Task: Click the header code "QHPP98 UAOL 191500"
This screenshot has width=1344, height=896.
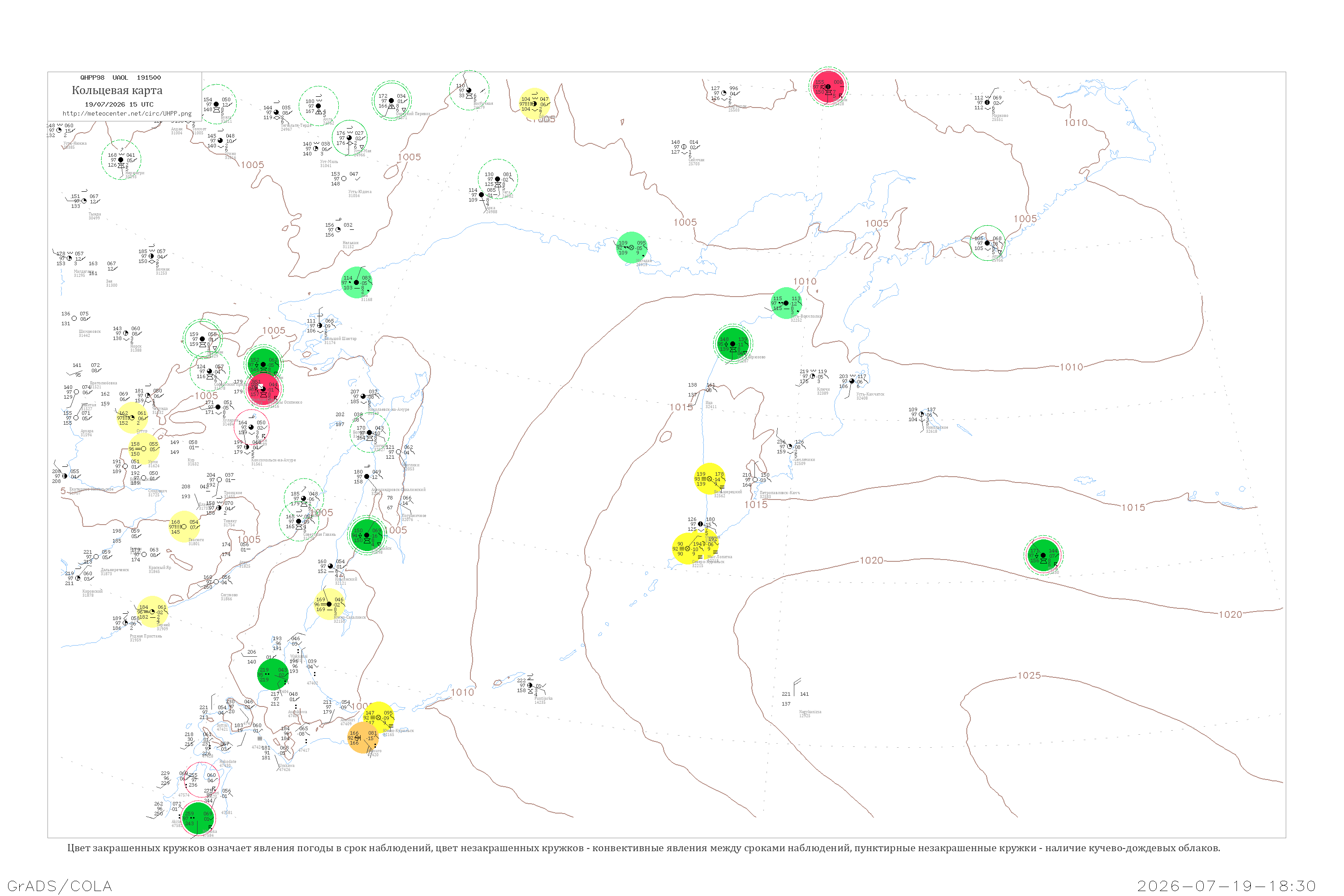Action: tap(121, 78)
